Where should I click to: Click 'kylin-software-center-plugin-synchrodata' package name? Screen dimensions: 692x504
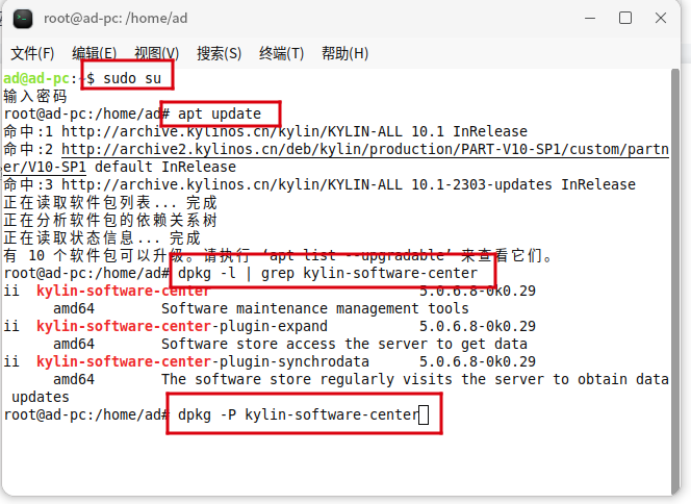[x=203, y=361]
